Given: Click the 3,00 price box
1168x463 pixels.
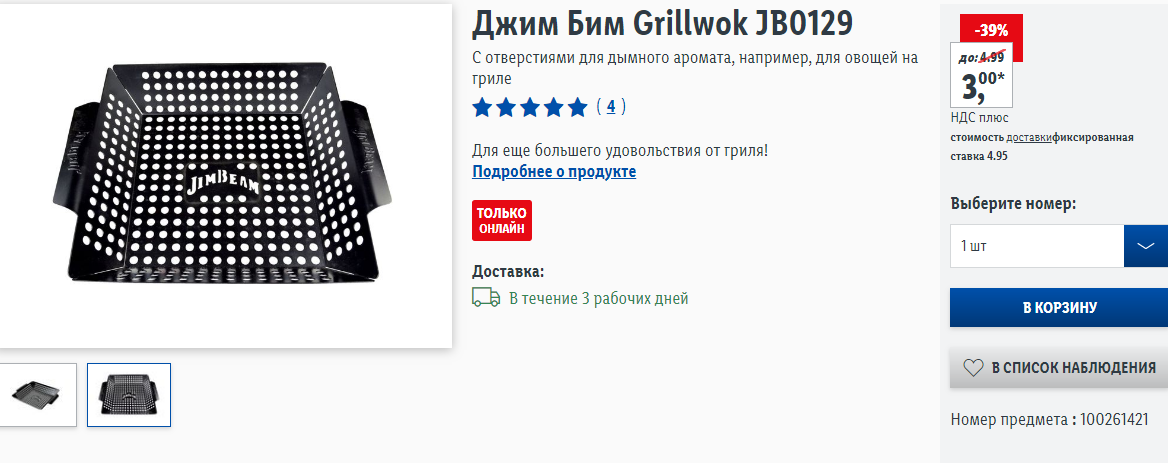Looking at the screenshot, I should (983, 75).
